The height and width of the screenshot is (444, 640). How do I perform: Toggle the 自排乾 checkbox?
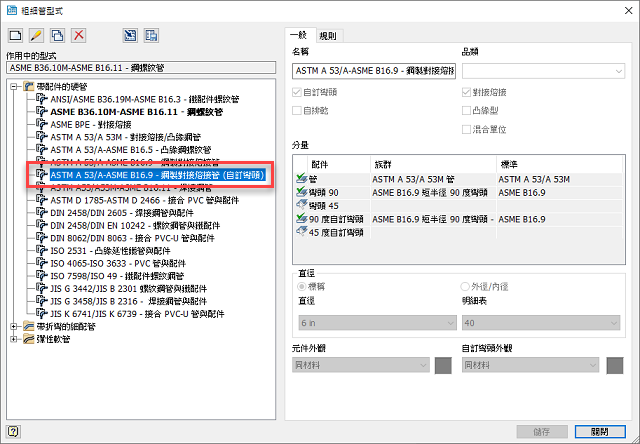pos(297,111)
